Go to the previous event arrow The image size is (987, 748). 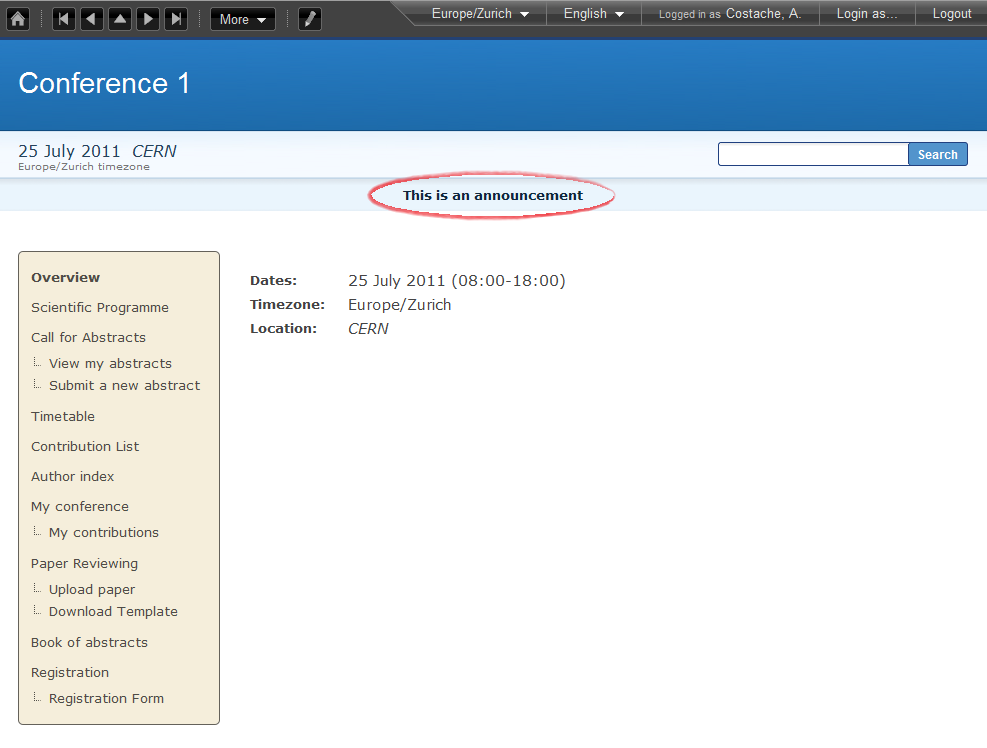92,19
